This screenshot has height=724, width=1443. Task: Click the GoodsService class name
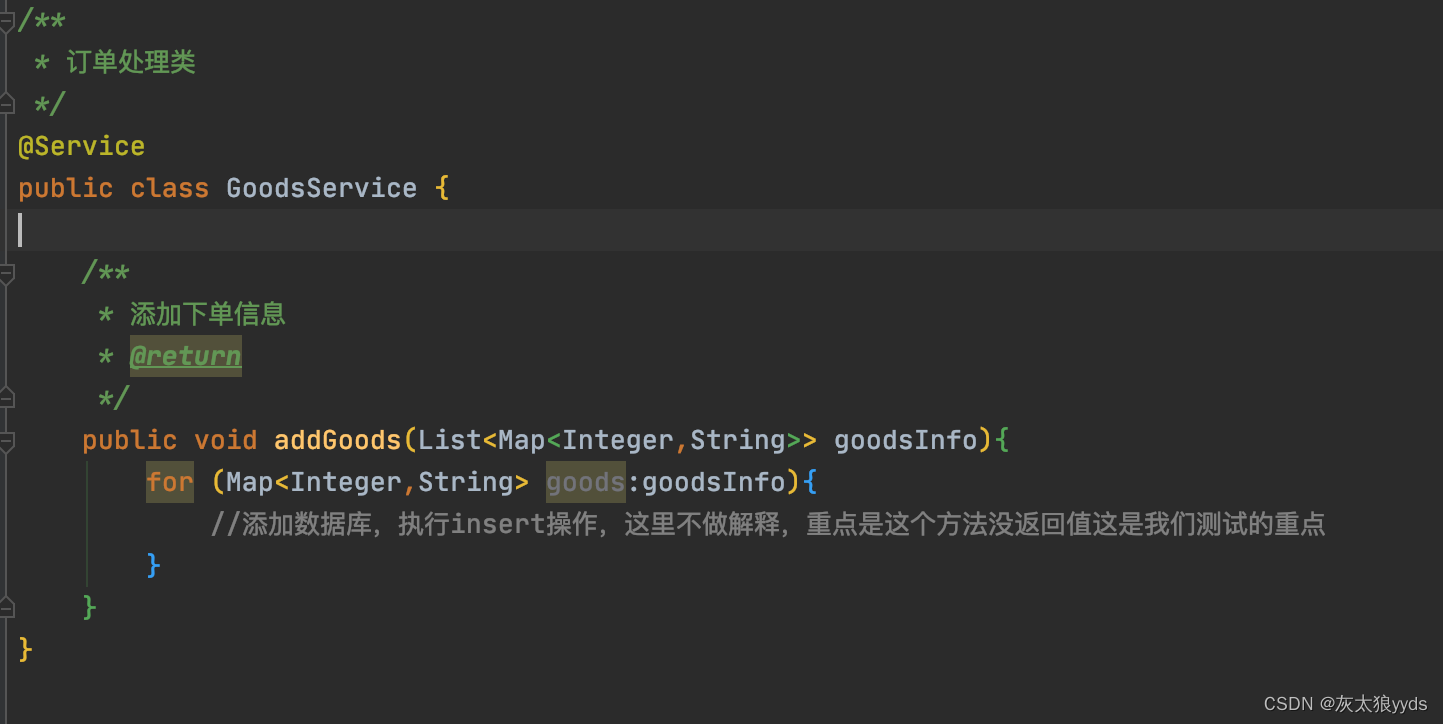(321, 188)
